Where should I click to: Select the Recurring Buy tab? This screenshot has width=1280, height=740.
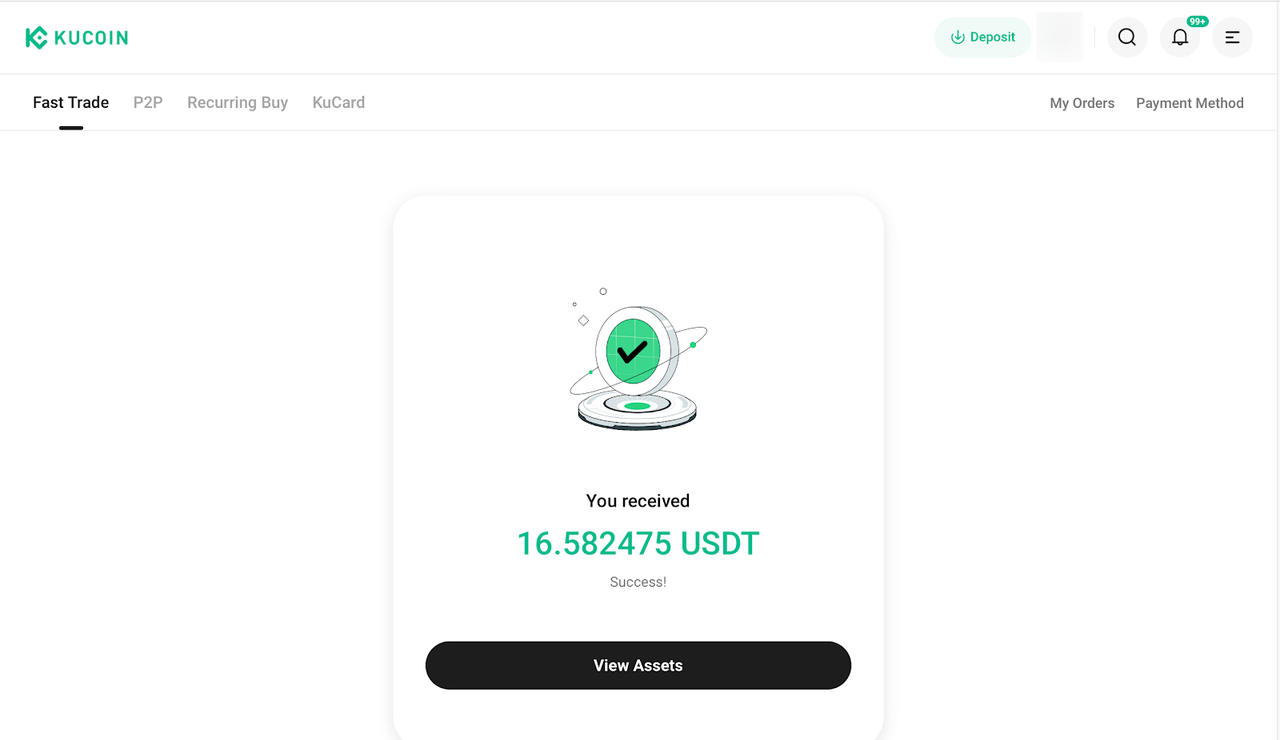pos(237,102)
